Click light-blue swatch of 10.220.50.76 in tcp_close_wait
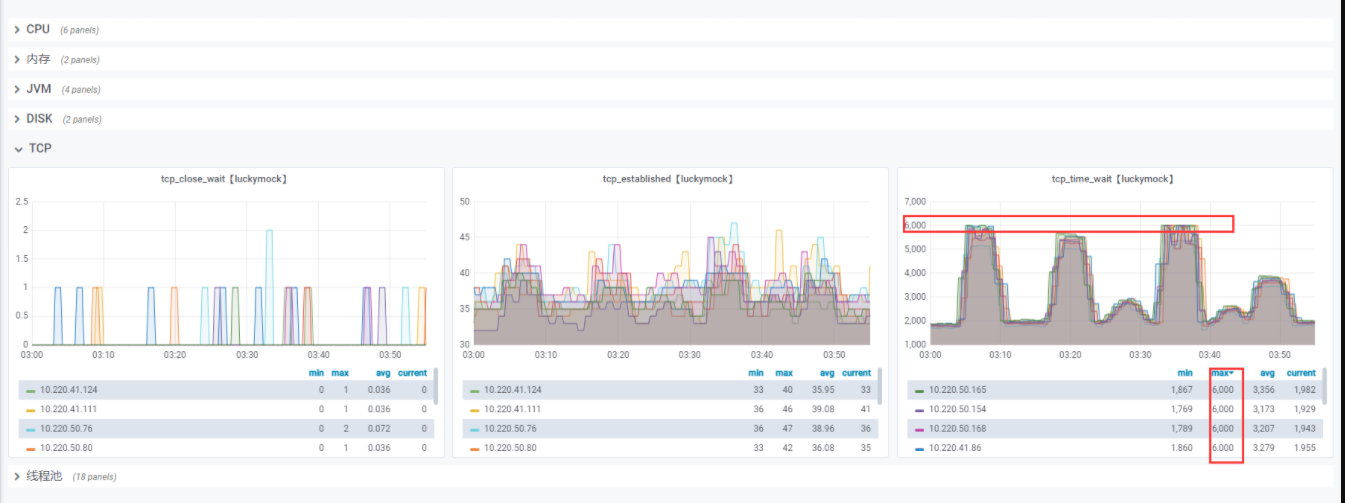1345x503 pixels. [x=30, y=429]
